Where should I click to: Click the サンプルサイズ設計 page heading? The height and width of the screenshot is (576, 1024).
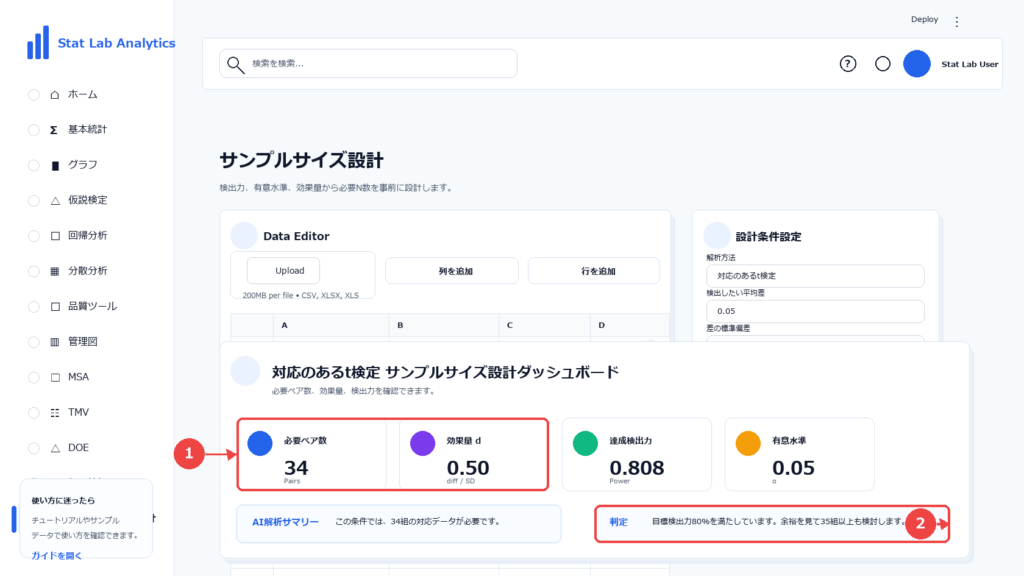tap(302, 160)
